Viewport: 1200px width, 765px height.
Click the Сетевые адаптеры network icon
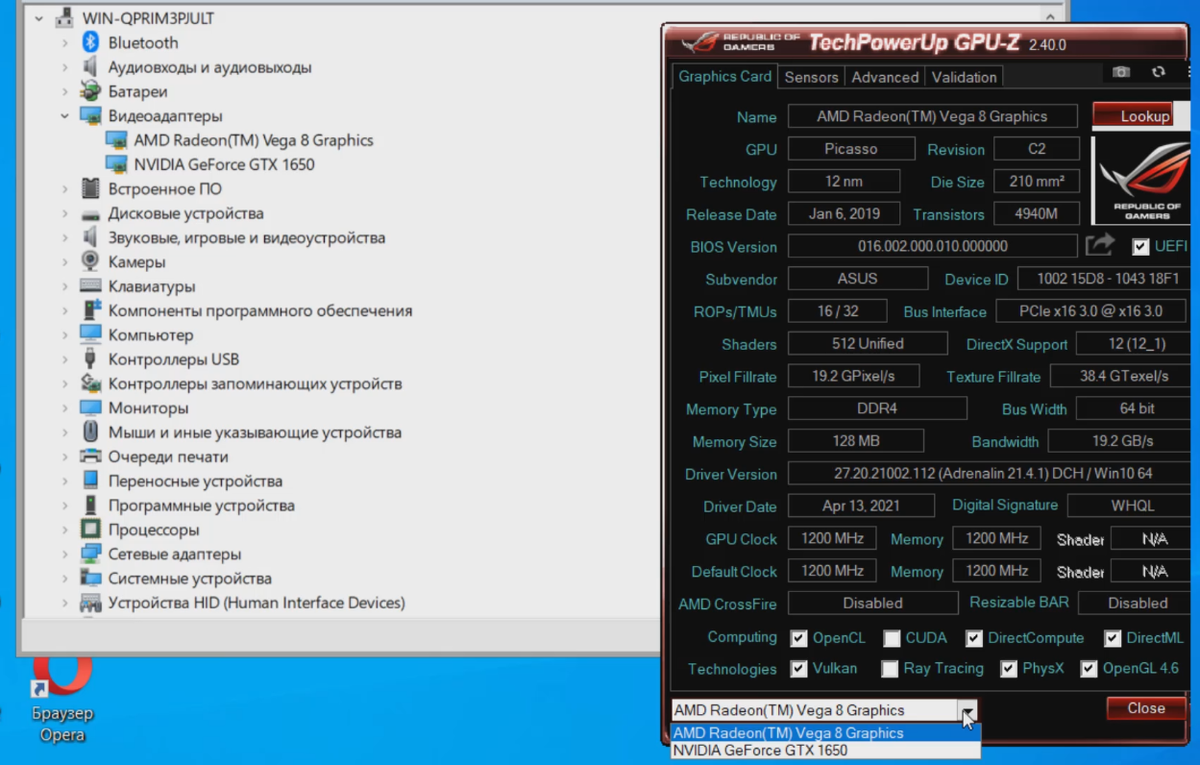click(x=91, y=554)
